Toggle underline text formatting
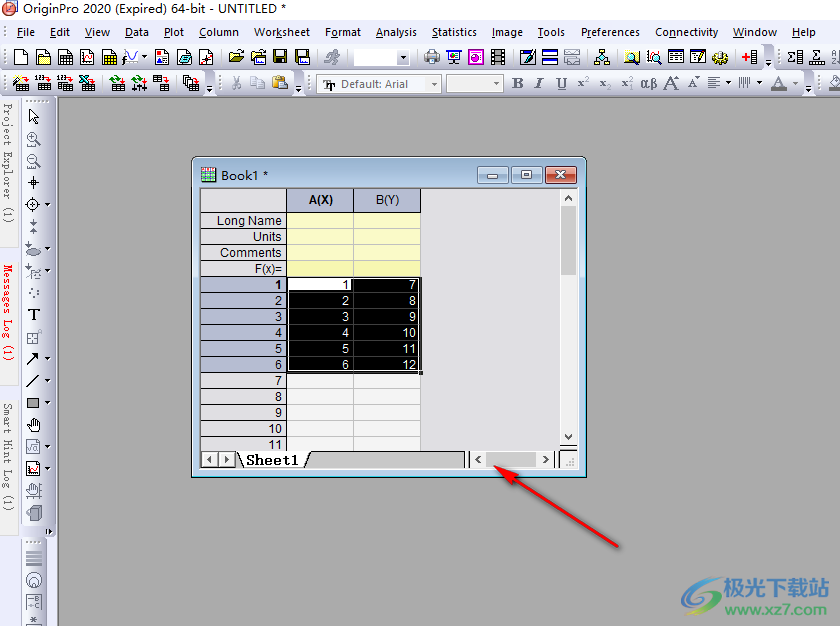Screen dimensions: 840x626 (x=561, y=84)
